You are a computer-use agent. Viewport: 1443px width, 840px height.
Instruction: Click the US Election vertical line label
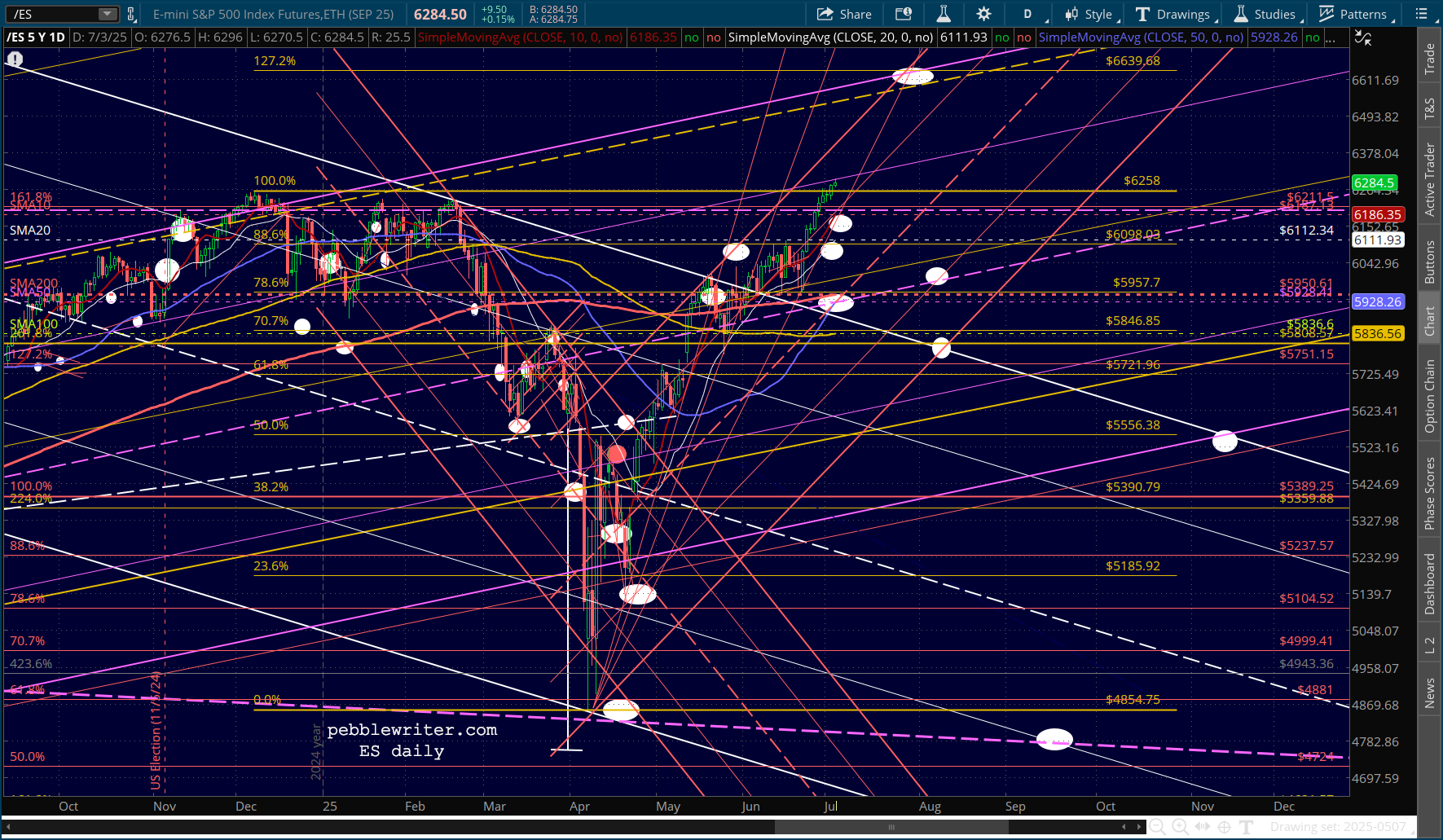[x=156, y=730]
